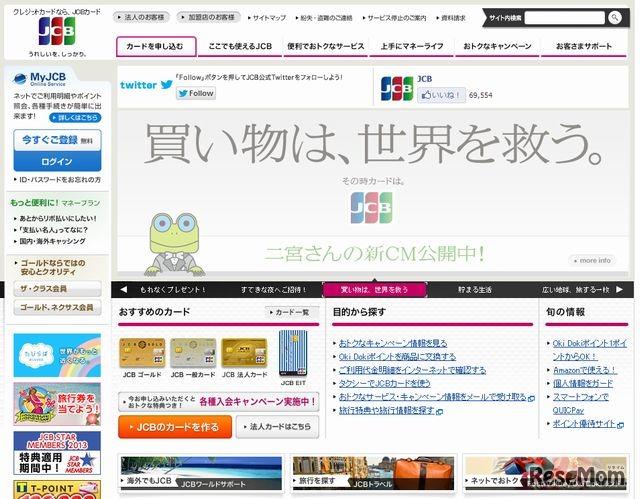The image size is (640, 499).
Task: Click the 詳しくはこちら button under MyJCB
Action: tap(75, 118)
